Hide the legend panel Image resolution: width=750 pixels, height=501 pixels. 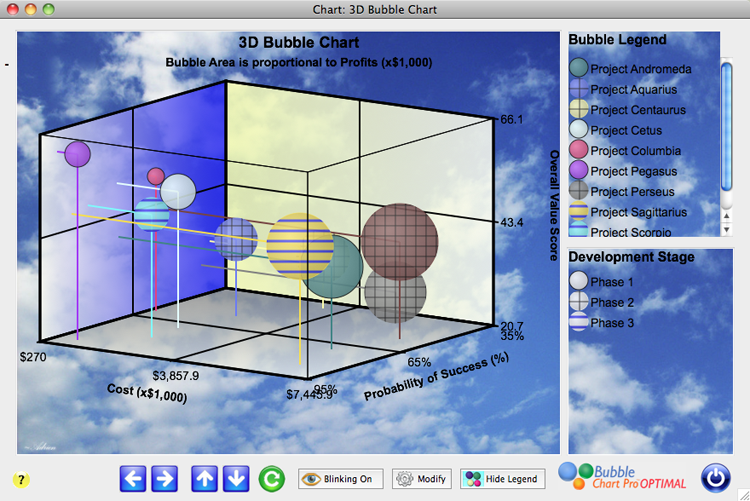click(x=504, y=479)
